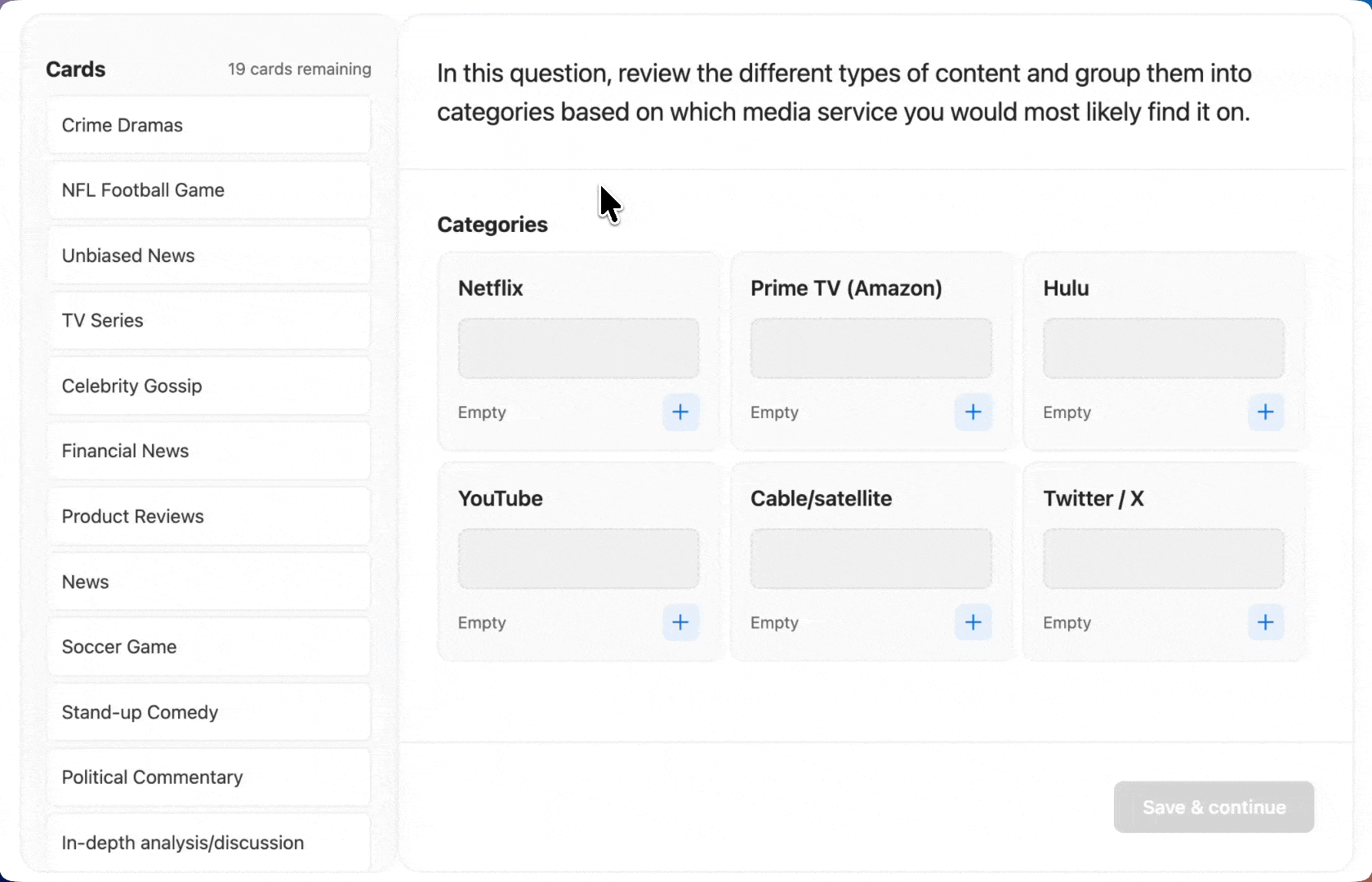Pick the Product Reviews card
Screen dimensions: 1372x882
(x=208, y=516)
